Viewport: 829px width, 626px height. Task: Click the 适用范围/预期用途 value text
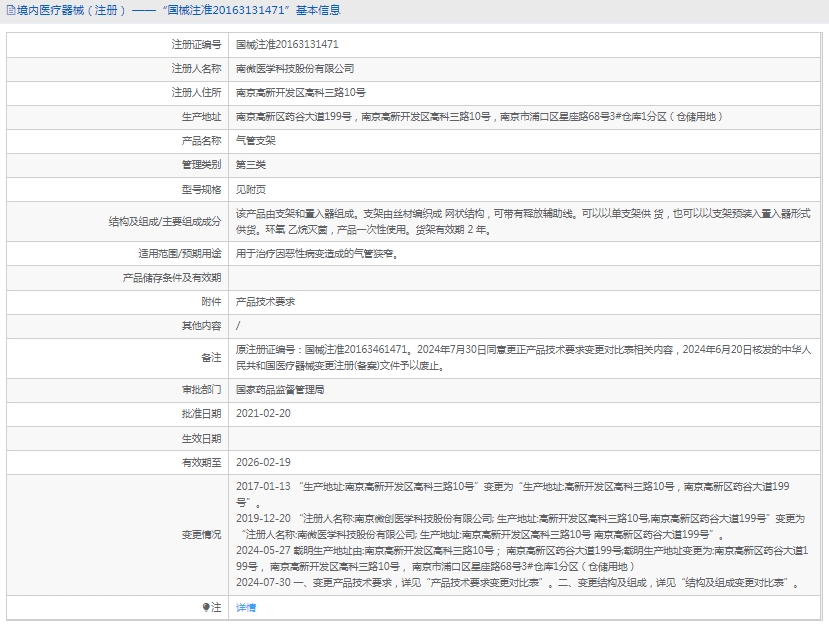(x=317, y=254)
